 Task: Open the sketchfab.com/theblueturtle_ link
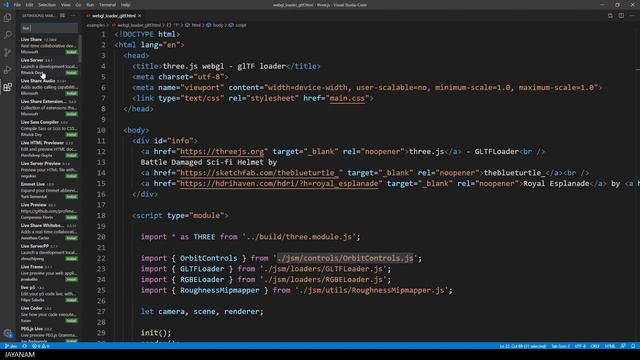pos(259,173)
